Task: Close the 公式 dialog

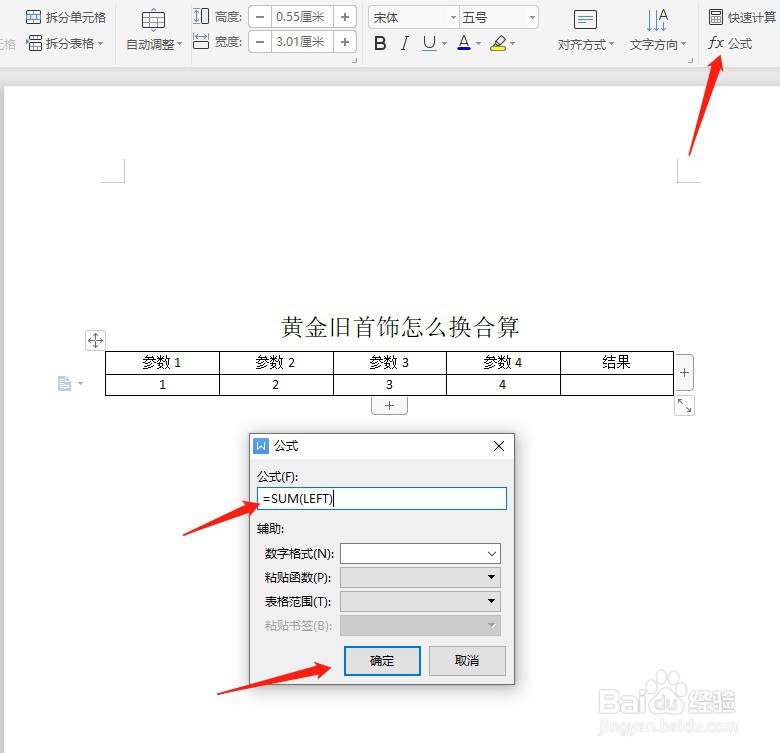Action: [499, 446]
